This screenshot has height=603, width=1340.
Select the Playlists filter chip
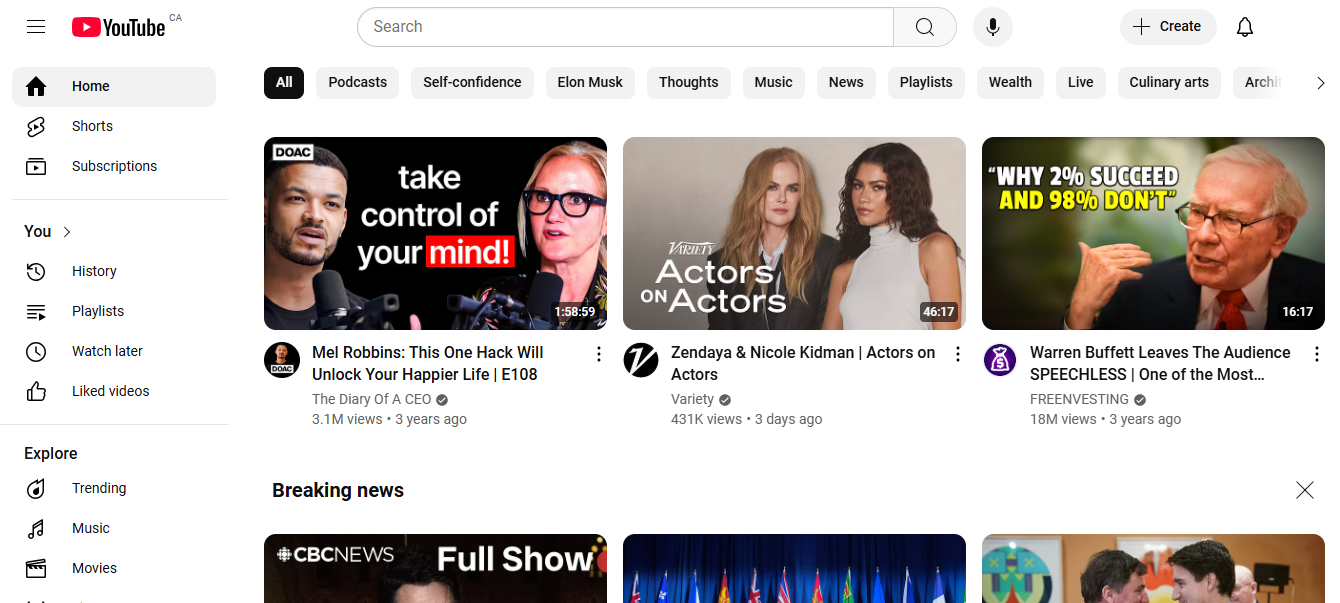[x=926, y=83]
